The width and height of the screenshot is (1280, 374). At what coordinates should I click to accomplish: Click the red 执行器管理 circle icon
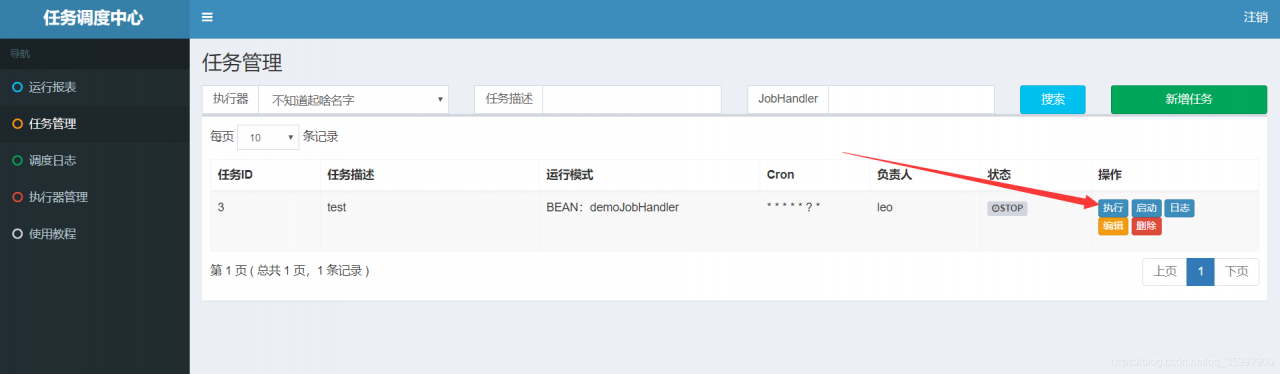point(16,197)
